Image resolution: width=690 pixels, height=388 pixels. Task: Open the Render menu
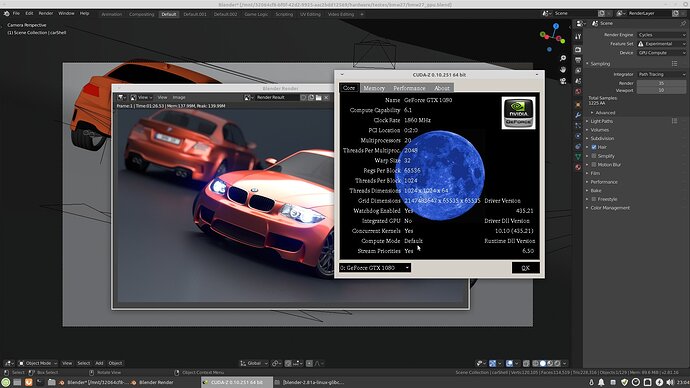click(x=46, y=14)
